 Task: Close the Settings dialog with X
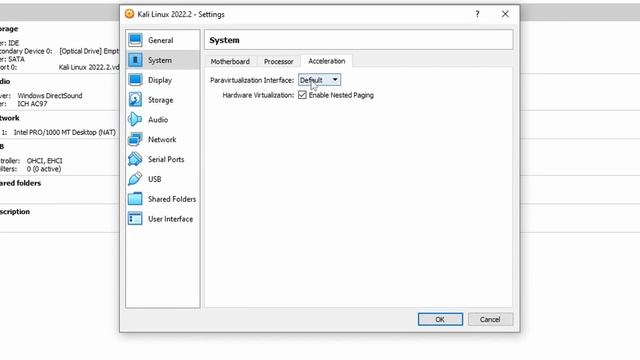pos(505,14)
